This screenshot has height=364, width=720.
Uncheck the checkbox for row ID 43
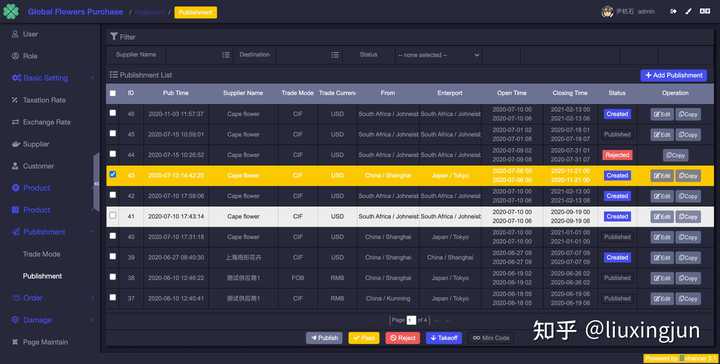tap(112, 174)
